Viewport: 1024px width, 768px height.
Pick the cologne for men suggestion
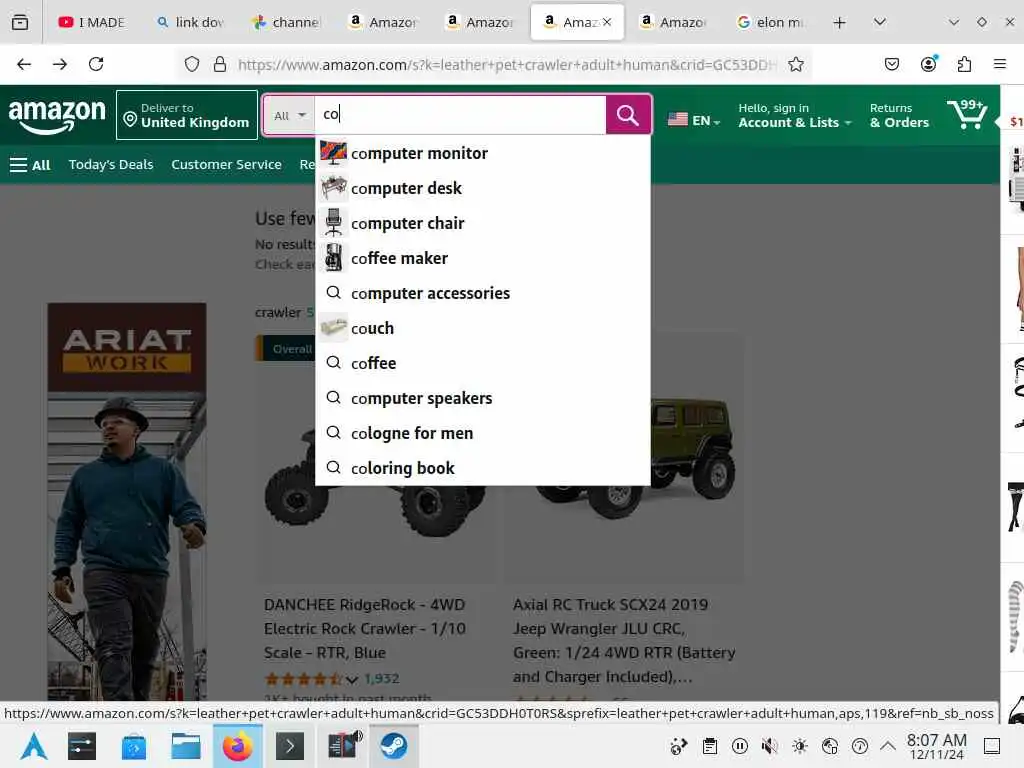tap(483, 433)
